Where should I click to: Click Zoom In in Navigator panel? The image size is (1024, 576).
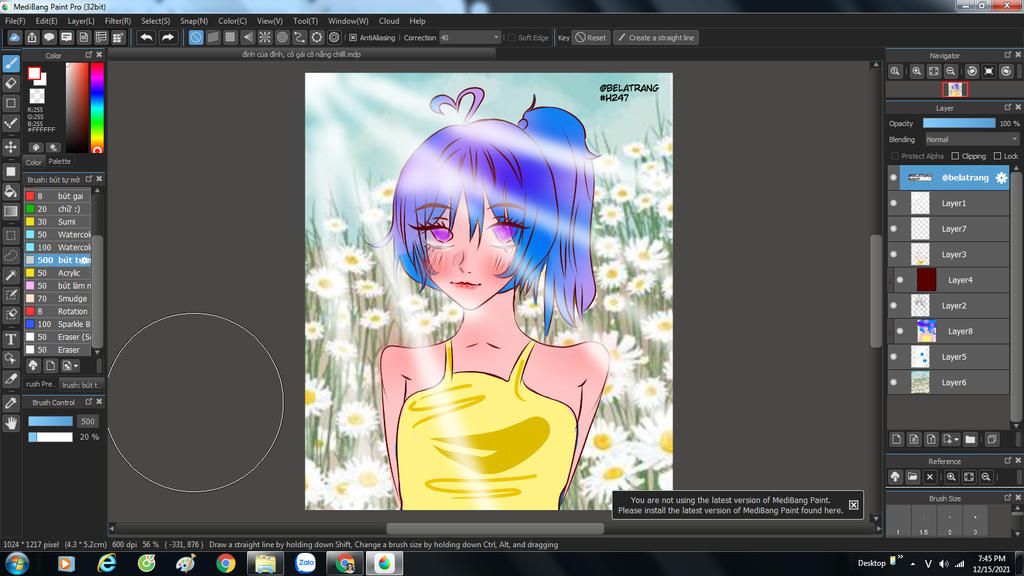[916, 71]
